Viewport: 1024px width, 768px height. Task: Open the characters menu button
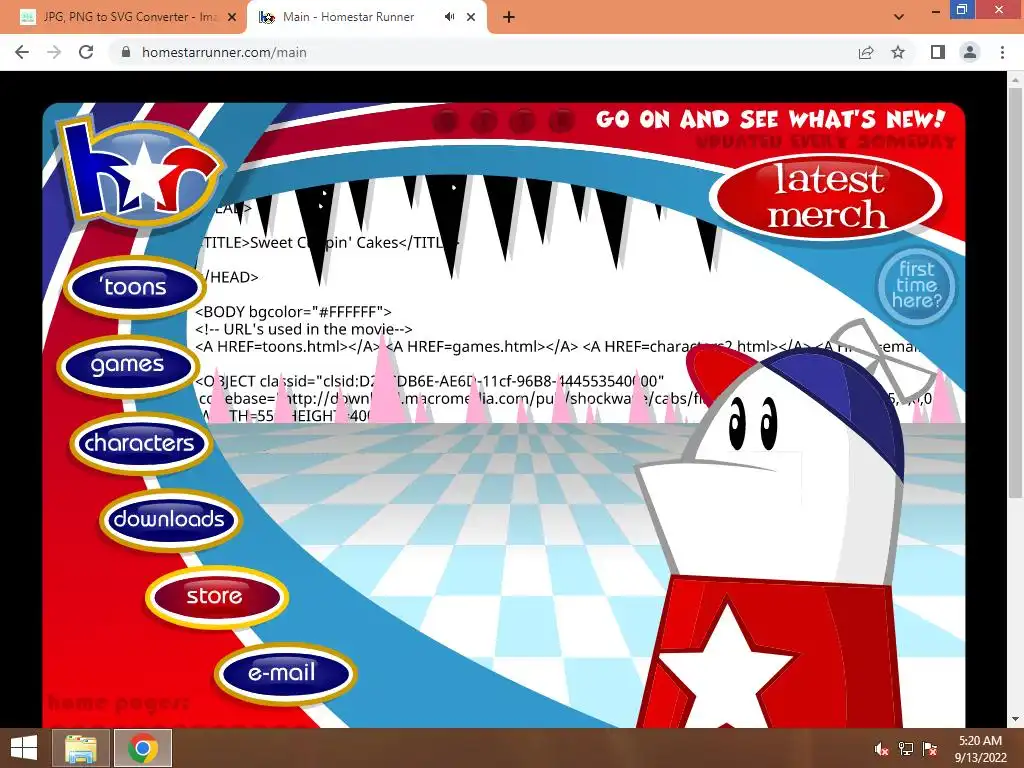point(140,443)
